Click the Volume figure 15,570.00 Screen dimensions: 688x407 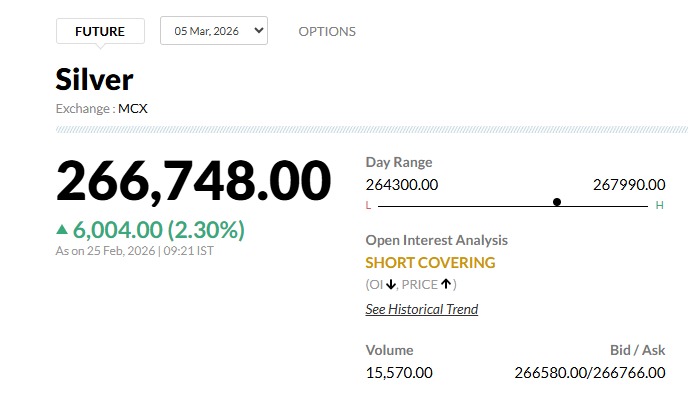tap(399, 372)
